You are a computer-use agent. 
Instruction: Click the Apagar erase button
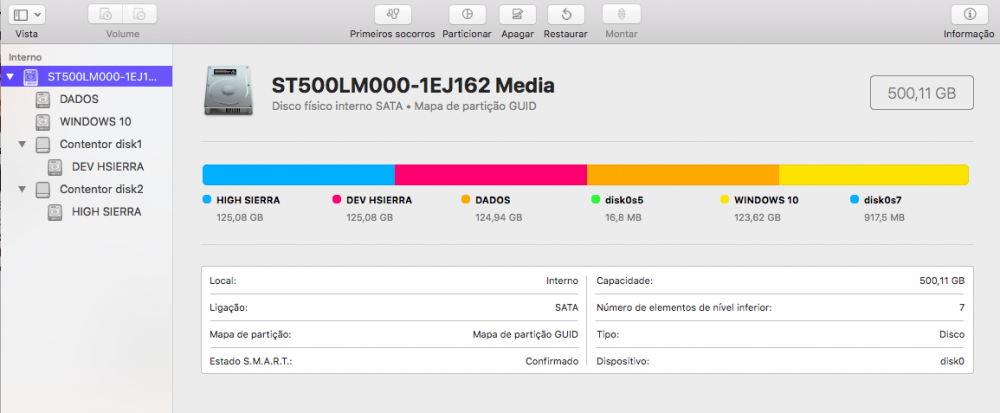pyautogui.click(x=517, y=14)
